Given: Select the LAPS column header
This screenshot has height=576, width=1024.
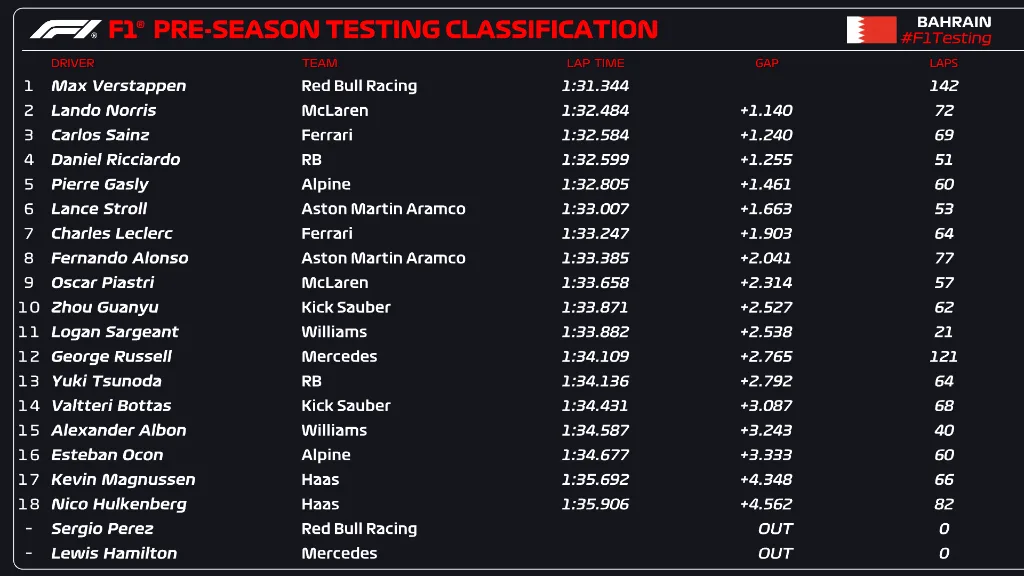Looking at the screenshot, I should point(943,63).
